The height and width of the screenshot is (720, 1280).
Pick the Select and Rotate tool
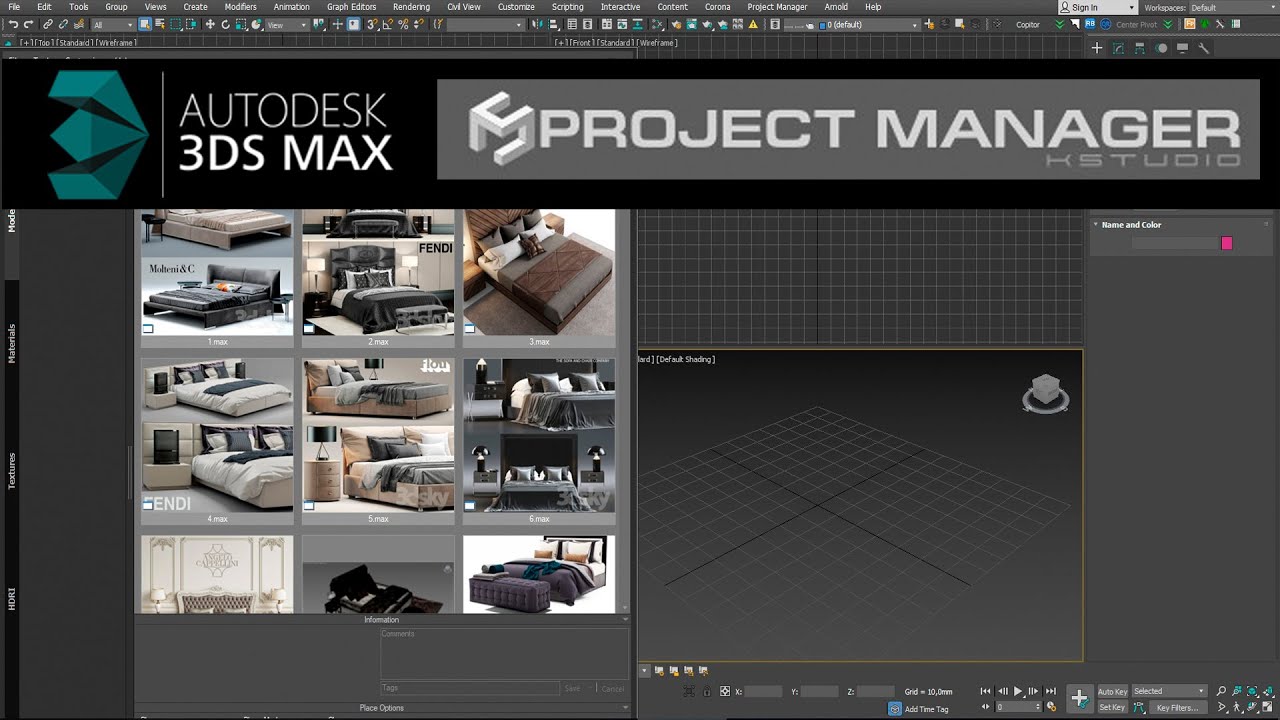(225, 24)
